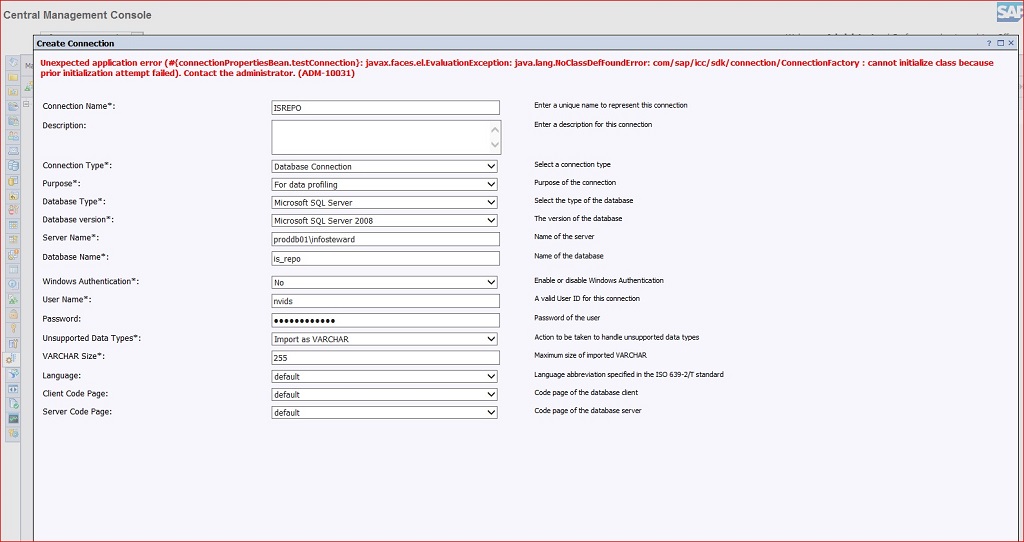Open the Database Type dropdown

[384, 203]
